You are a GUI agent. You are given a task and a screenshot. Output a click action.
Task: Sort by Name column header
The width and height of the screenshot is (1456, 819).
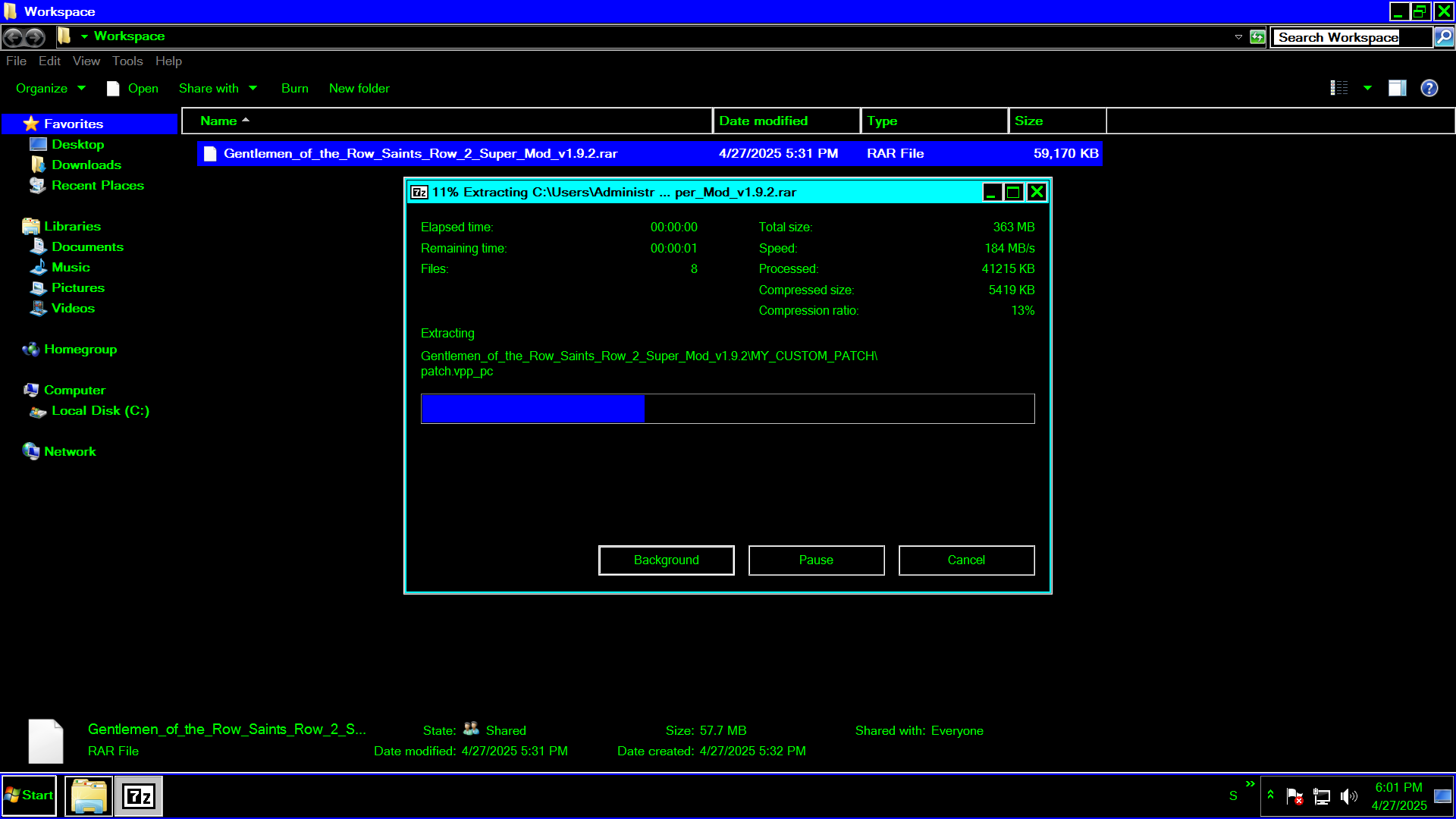447,121
